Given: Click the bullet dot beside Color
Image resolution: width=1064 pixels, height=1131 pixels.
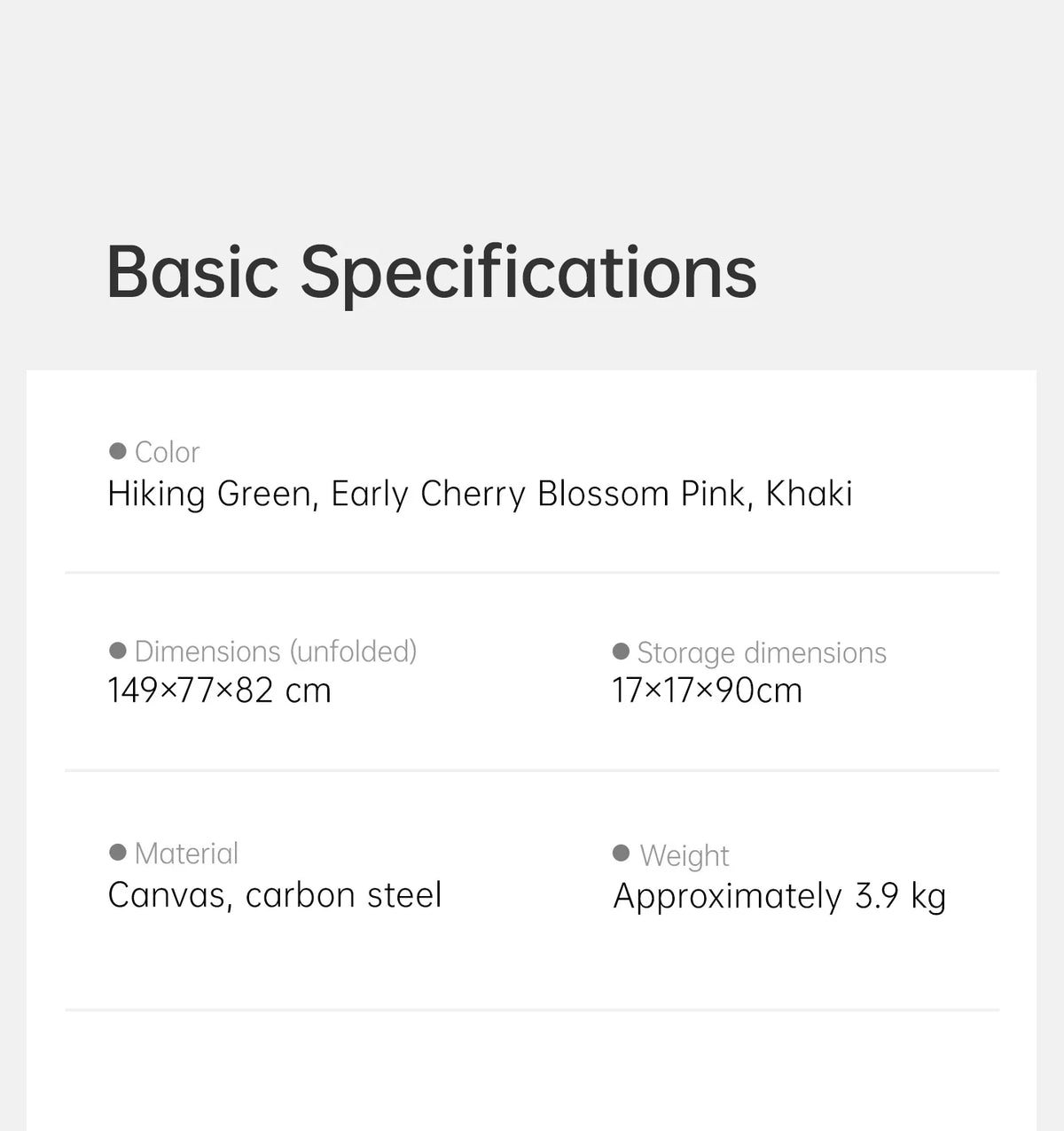Looking at the screenshot, I should 117,451.
